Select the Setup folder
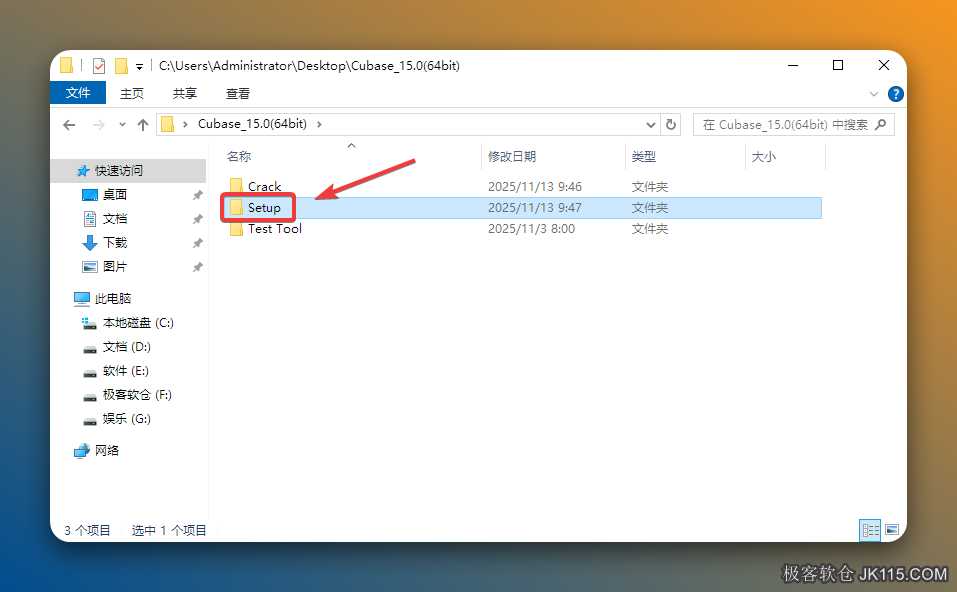The width and height of the screenshot is (957, 592). click(x=264, y=208)
